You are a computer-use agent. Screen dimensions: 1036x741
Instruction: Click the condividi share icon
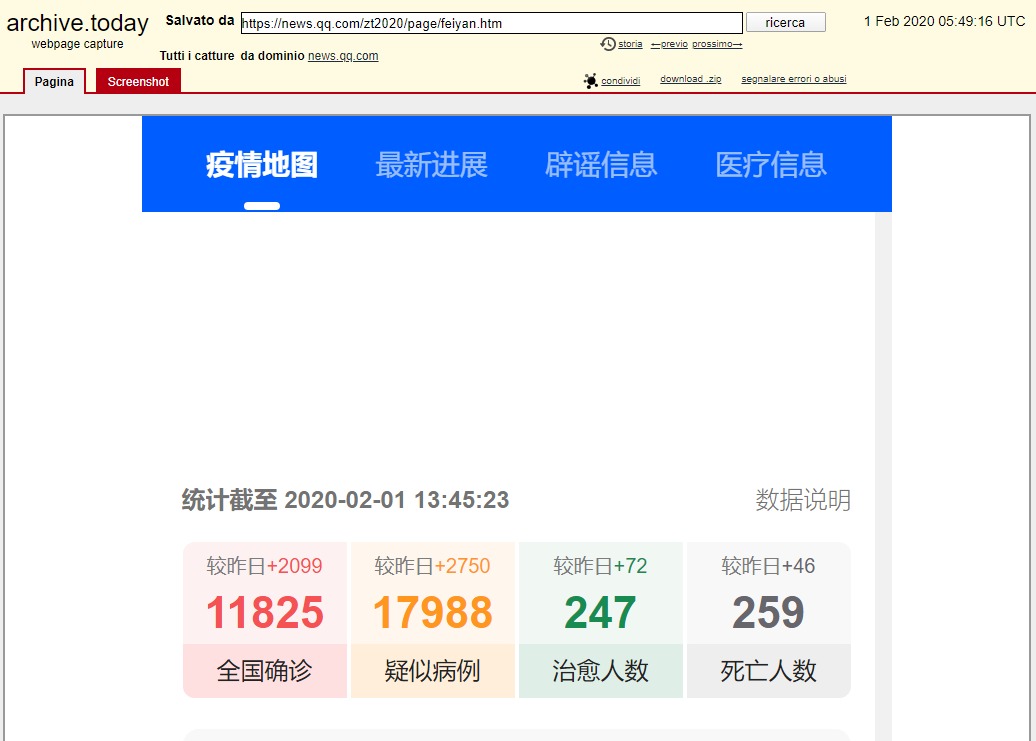pos(590,81)
